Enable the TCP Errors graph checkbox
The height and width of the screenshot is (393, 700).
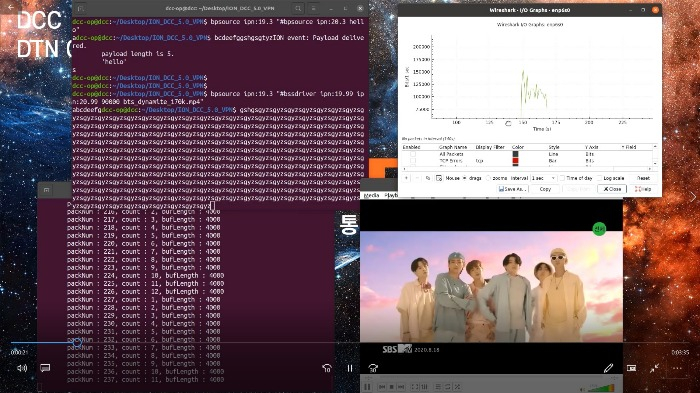[x=413, y=161]
